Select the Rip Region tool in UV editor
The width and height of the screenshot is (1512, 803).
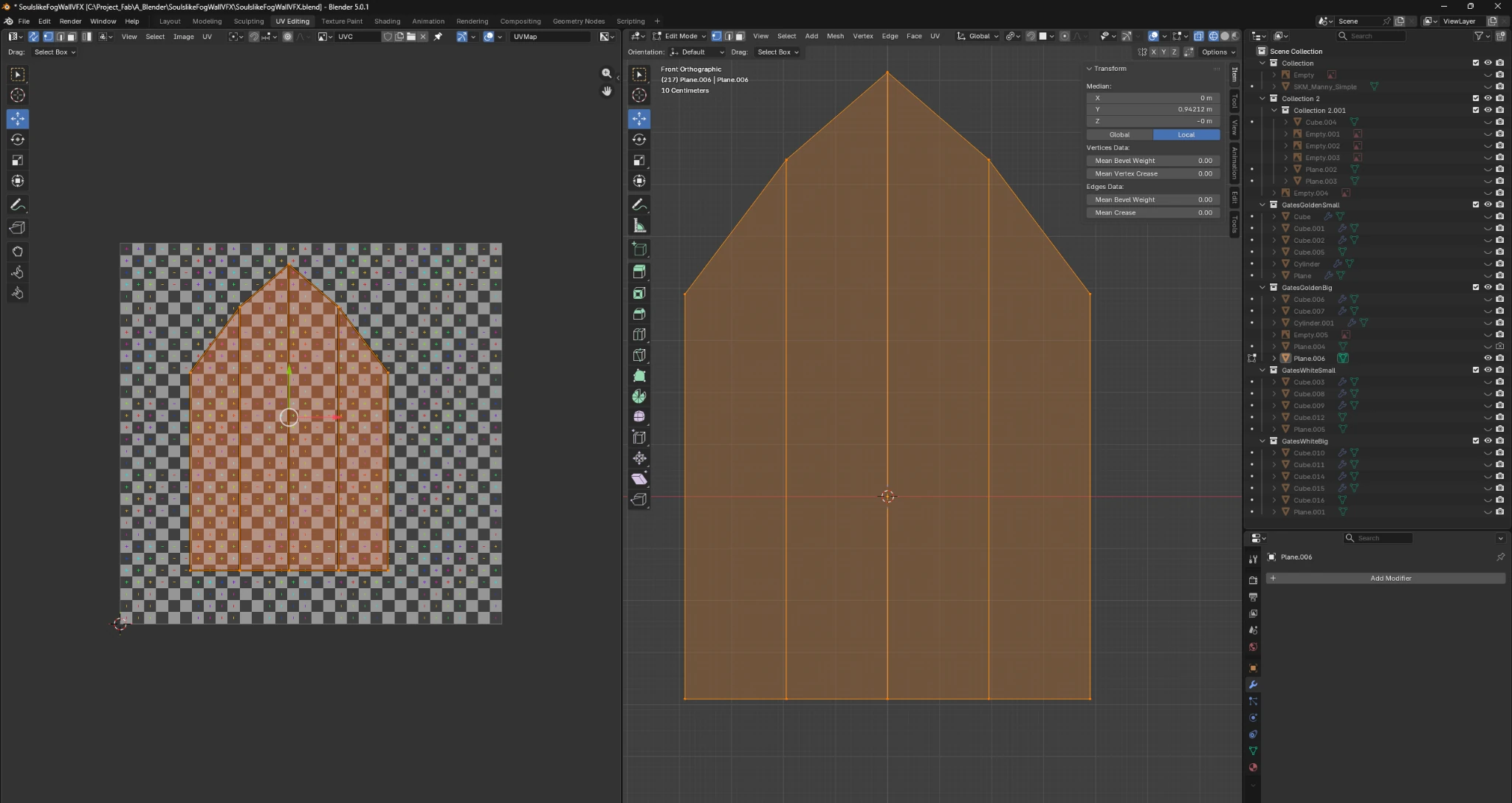[18, 228]
